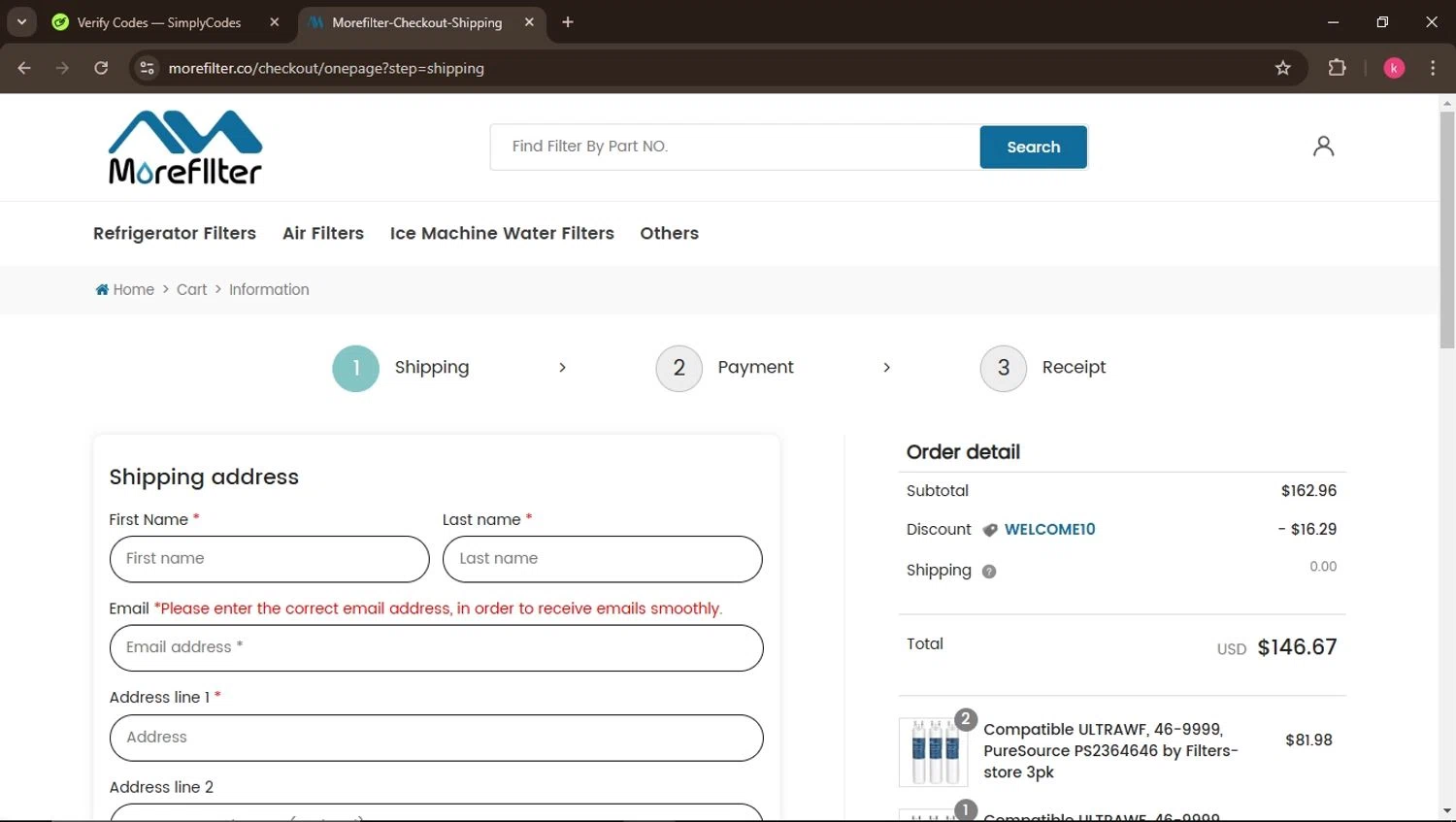Click the scrollbar down arrow
Screen dimensions: 1456x822
(x=1447, y=810)
